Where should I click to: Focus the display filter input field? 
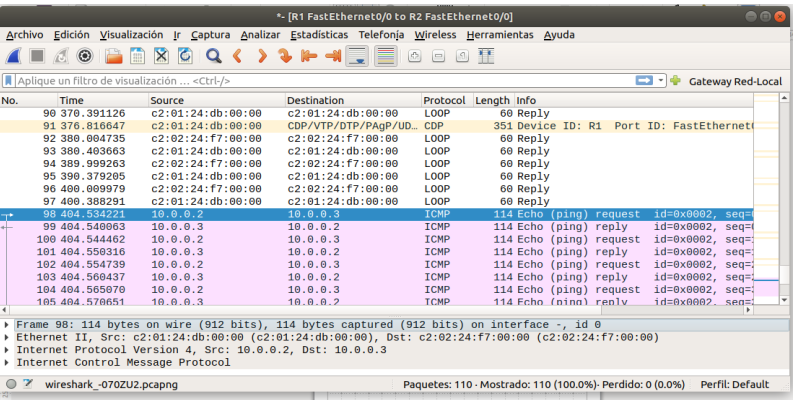tap(324, 81)
